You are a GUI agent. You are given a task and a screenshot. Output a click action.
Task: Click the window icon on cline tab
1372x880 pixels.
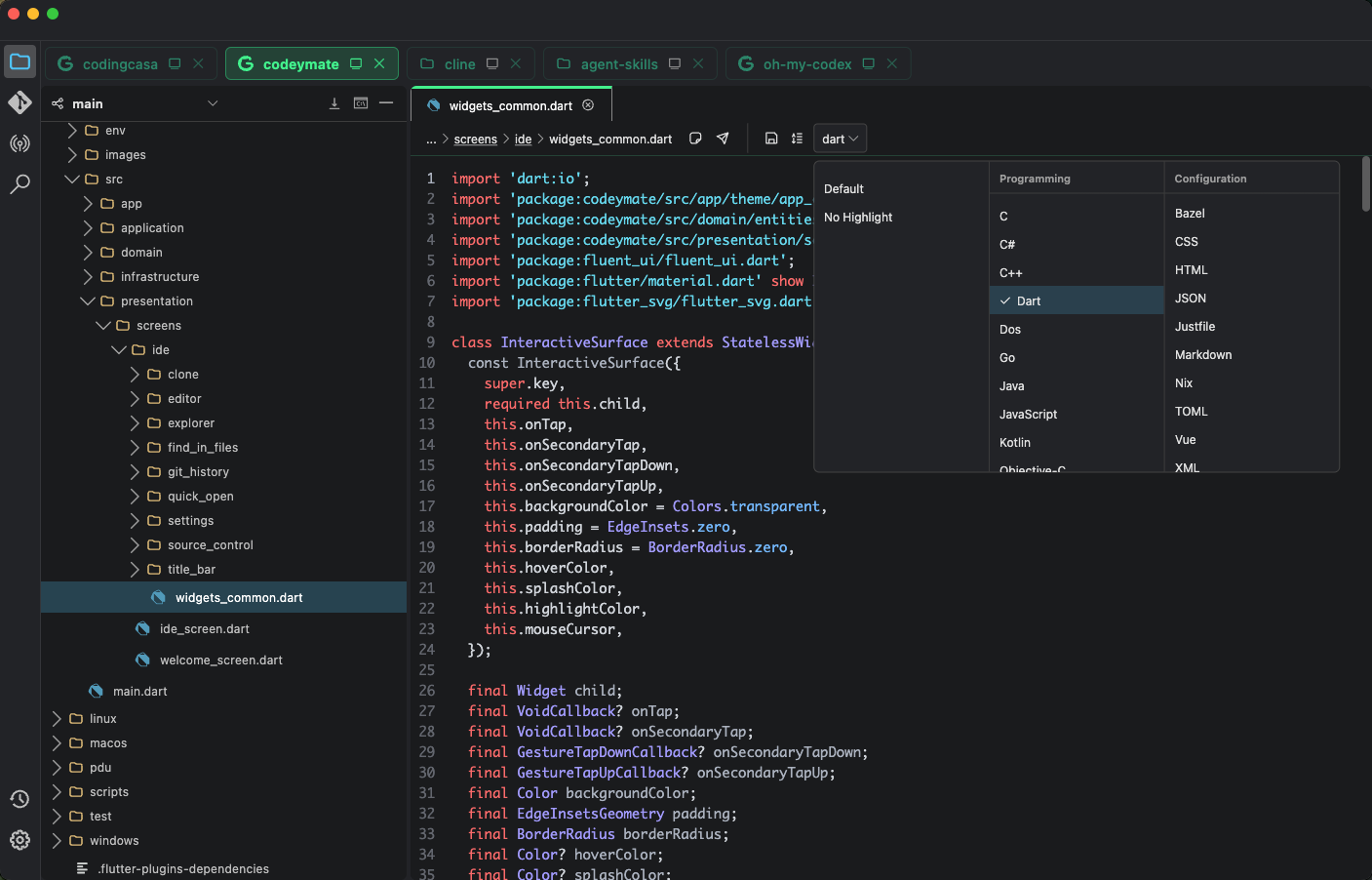(492, 63)
